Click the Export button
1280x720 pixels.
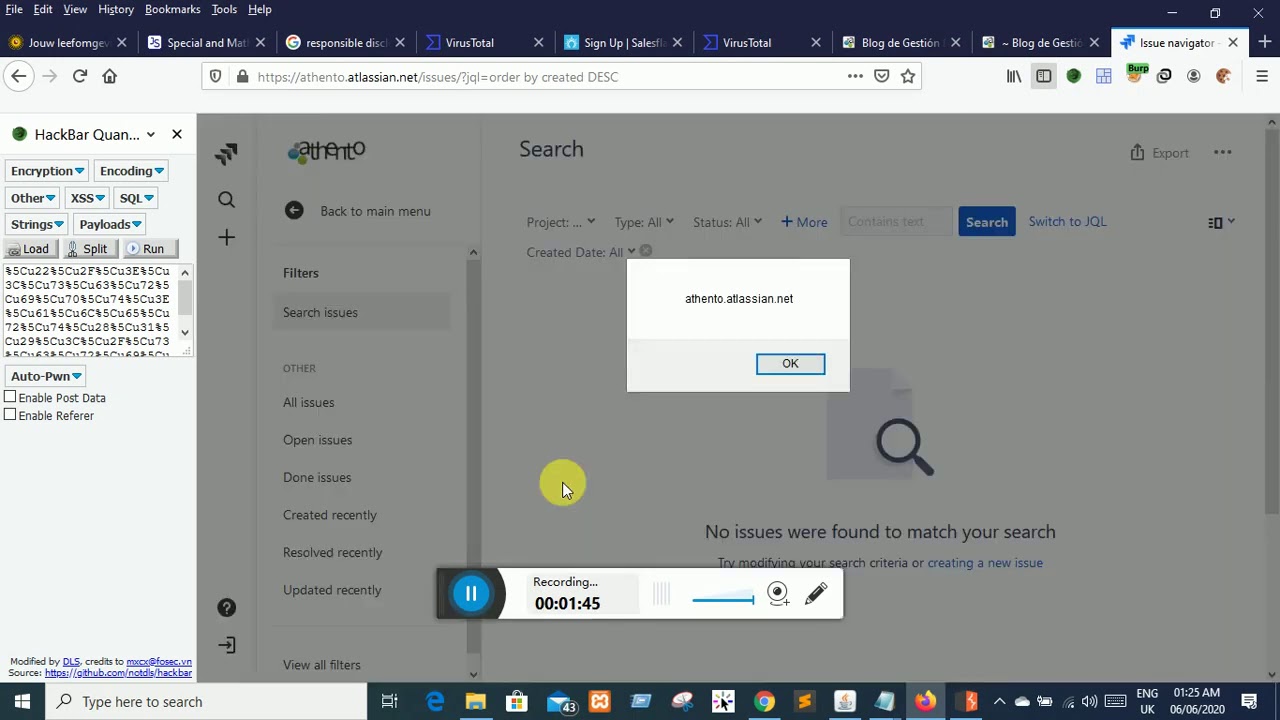tap(1160, 153)
